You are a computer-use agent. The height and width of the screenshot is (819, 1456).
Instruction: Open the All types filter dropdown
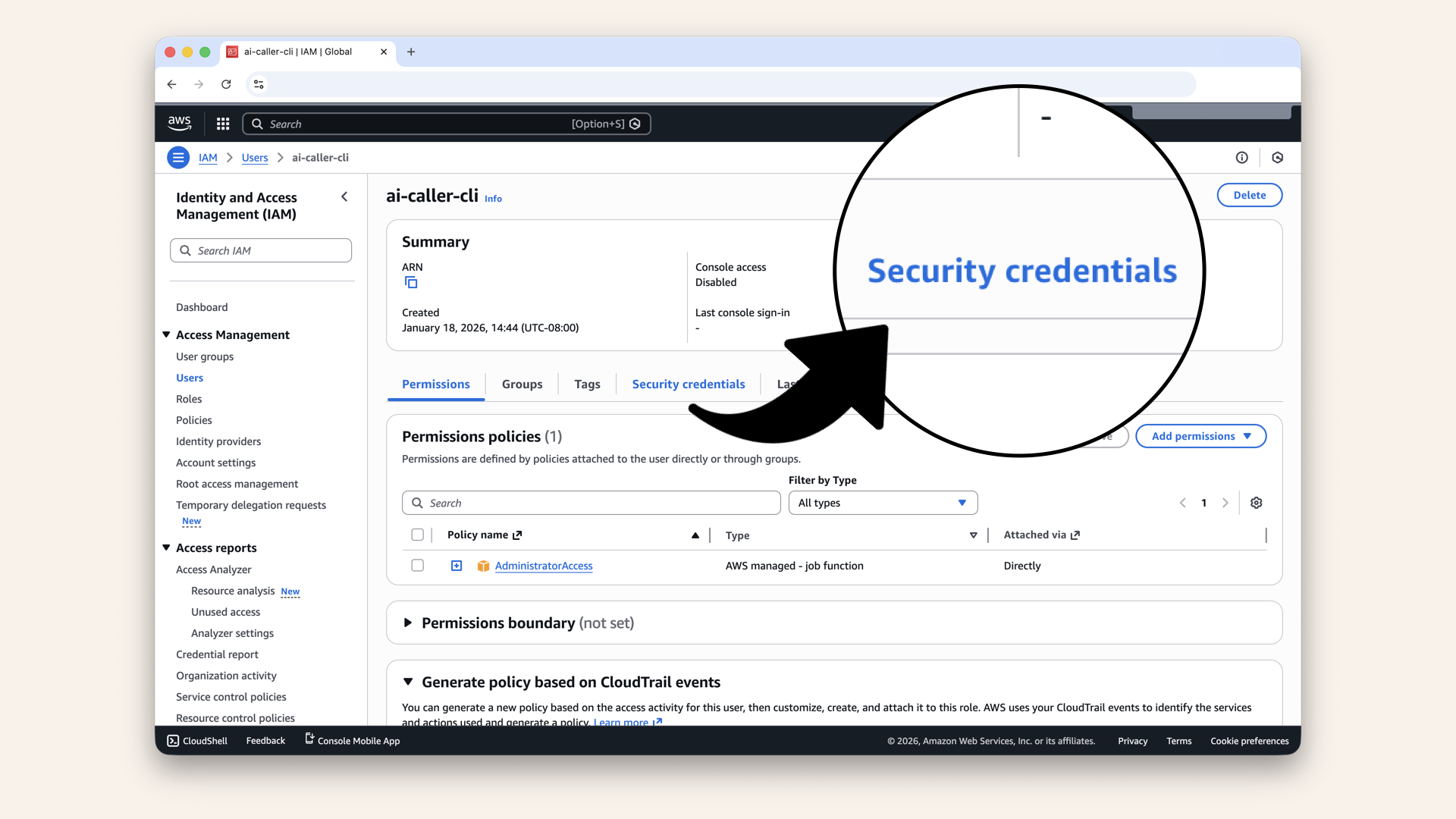[x=882, y=503]
